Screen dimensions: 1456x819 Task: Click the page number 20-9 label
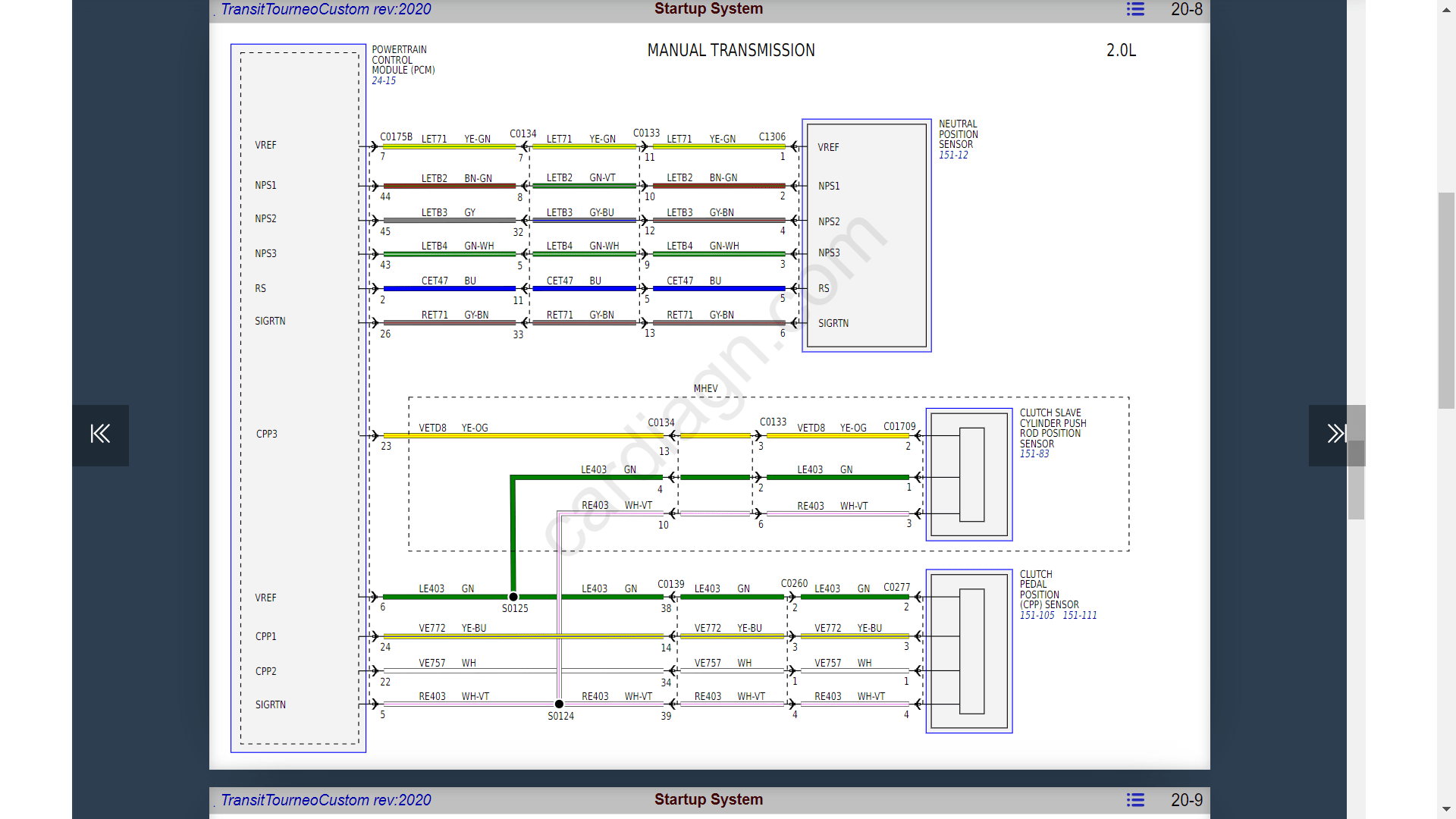(1186, 799)
